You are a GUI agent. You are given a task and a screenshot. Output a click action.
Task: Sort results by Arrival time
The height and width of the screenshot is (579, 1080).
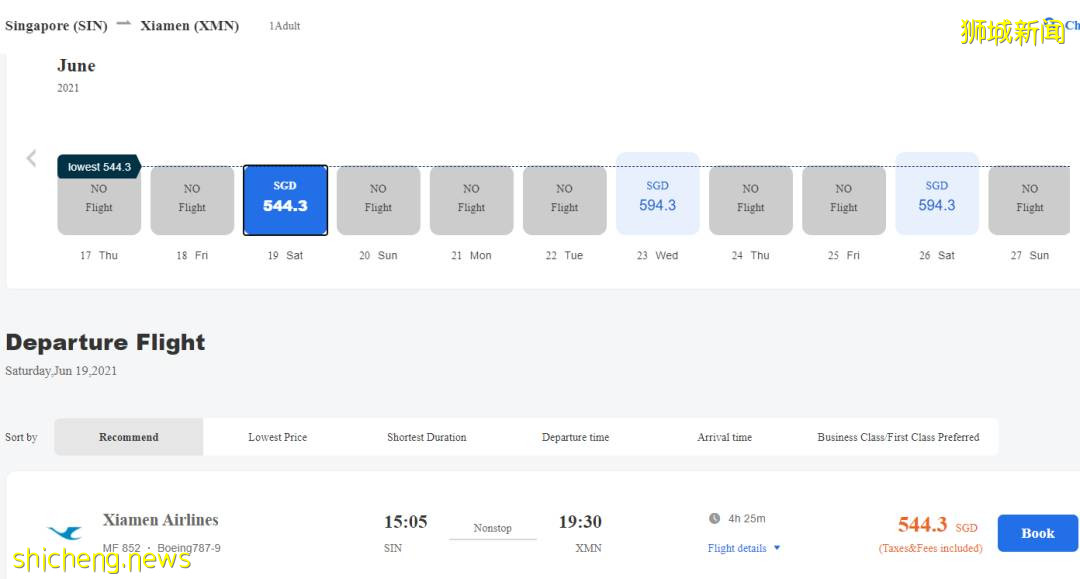[724, 437]
